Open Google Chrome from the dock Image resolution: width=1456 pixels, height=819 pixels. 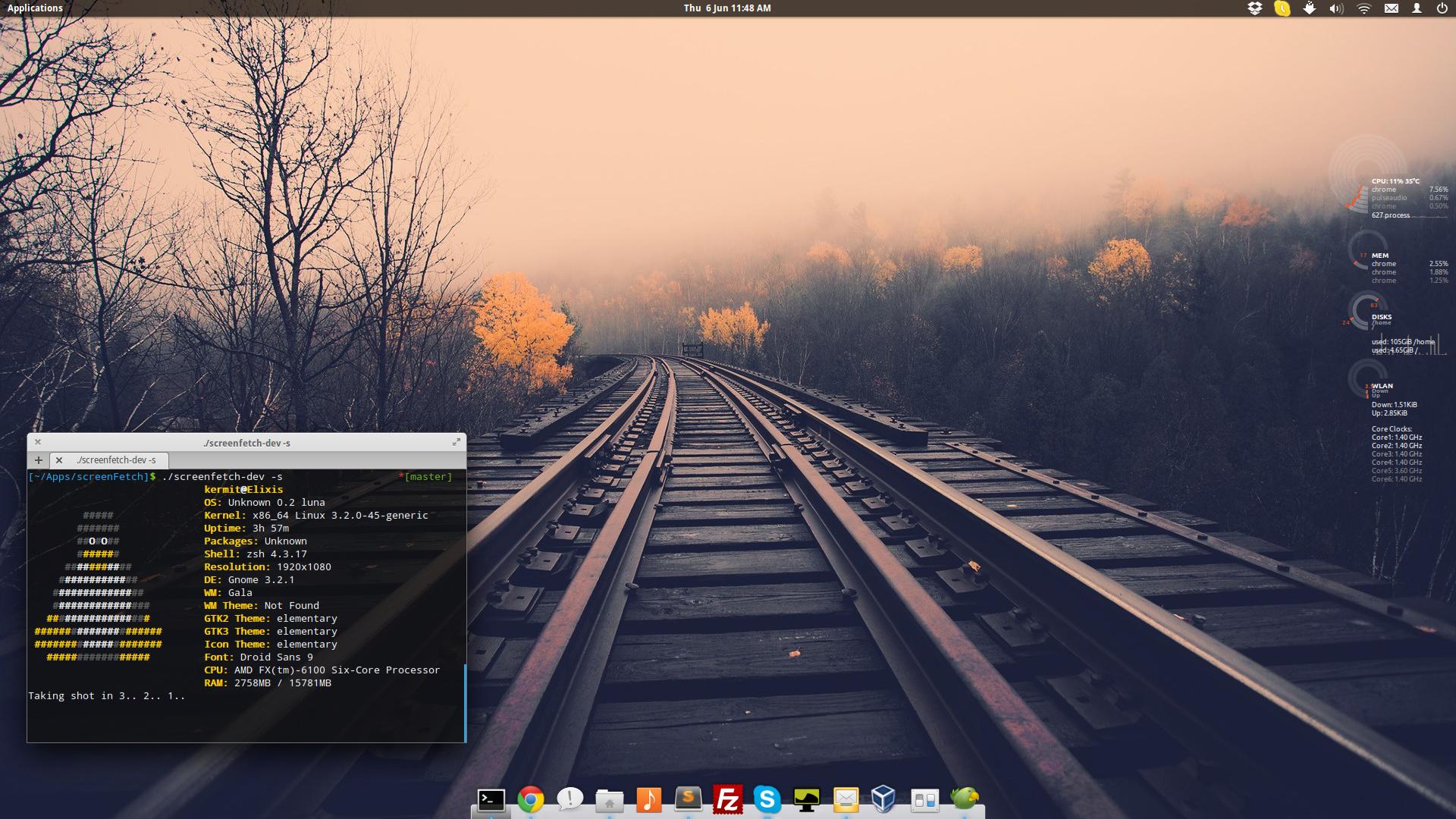click(531, 799)
